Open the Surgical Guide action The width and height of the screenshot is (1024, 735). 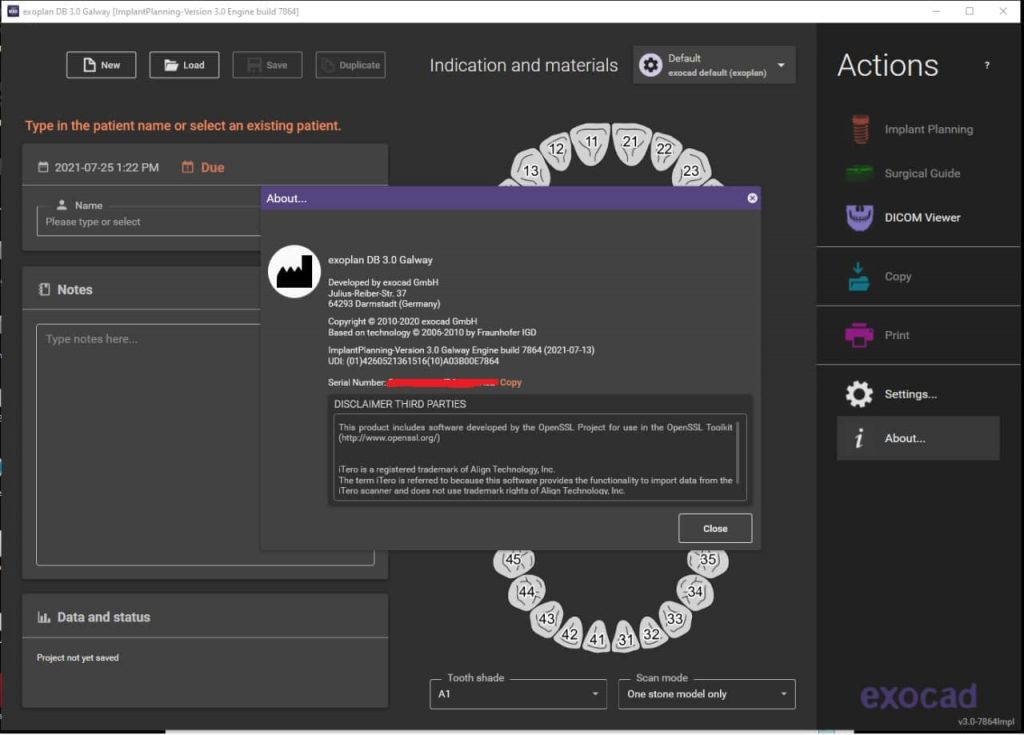pos(859,173)
